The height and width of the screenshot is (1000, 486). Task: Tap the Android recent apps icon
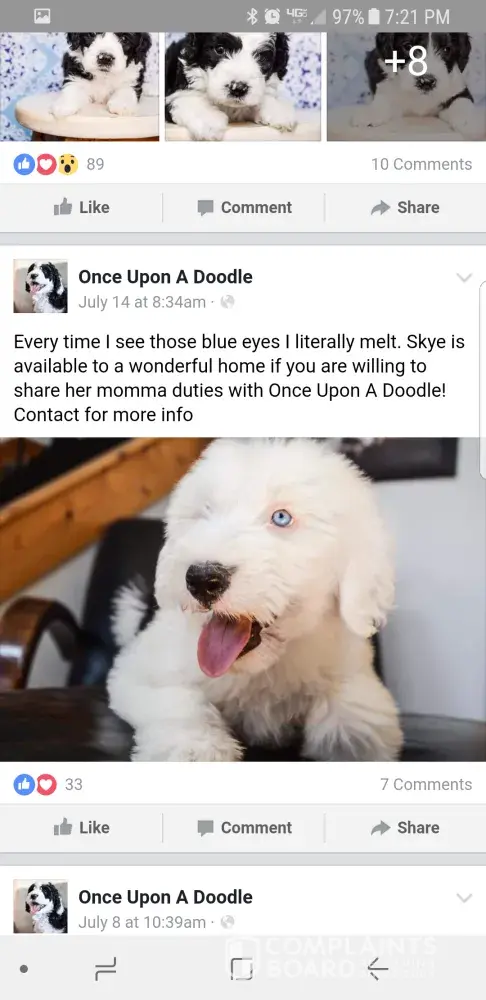(x=105, y=969)
